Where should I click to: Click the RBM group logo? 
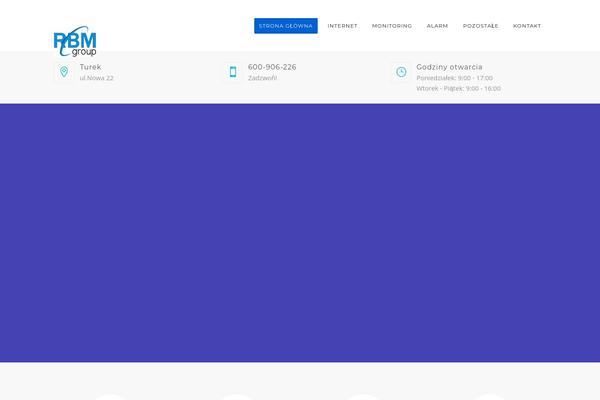pos(75,41)
